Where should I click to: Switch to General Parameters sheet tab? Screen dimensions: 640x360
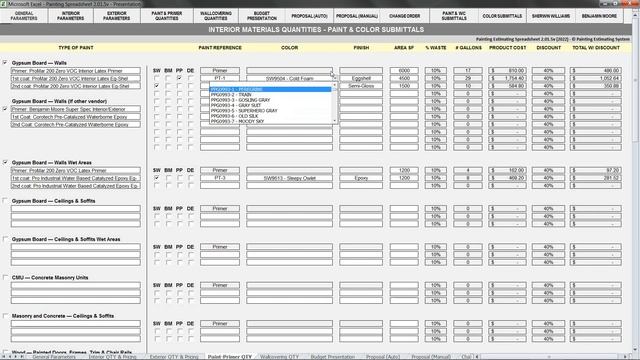tap(54, 357)
